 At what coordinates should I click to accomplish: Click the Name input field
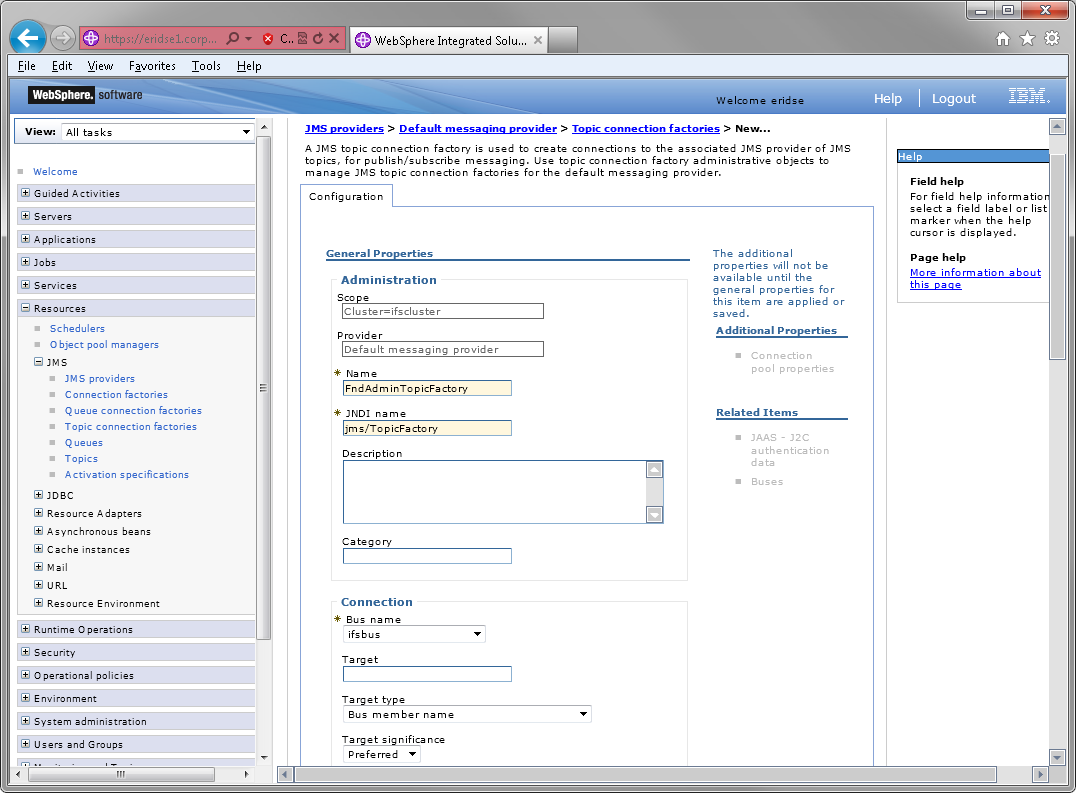(427, 388)
